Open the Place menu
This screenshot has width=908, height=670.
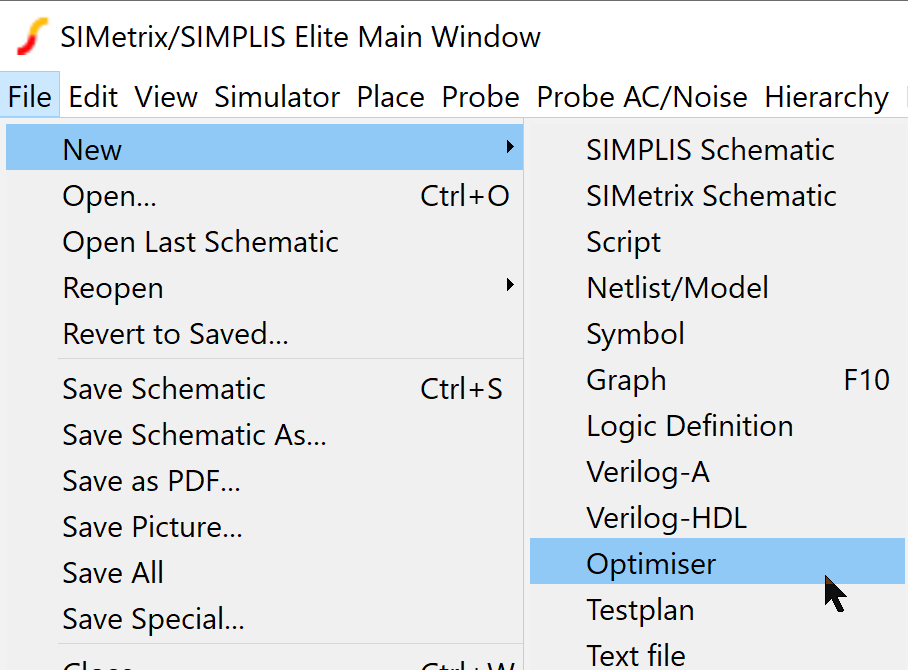click(x=390, y=97)
